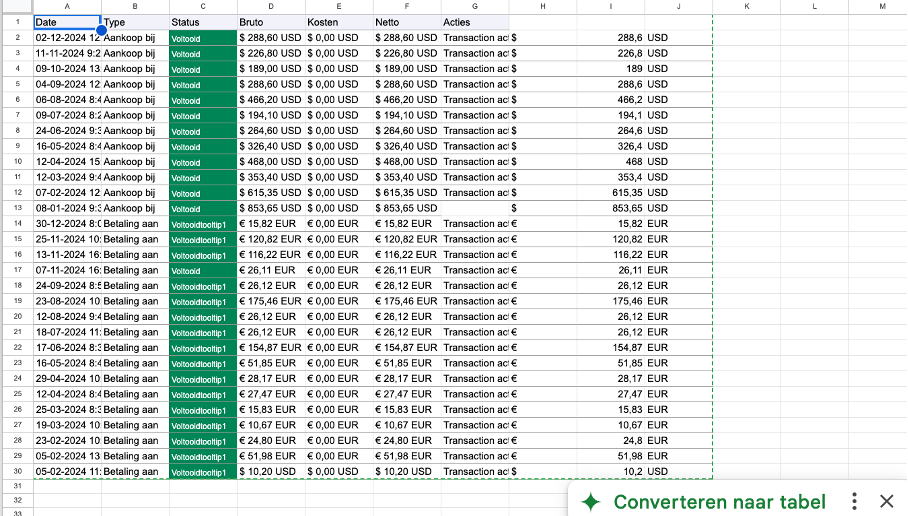Click Converteren naar tabel
This screenshot has height=516, width=908.
719,502
